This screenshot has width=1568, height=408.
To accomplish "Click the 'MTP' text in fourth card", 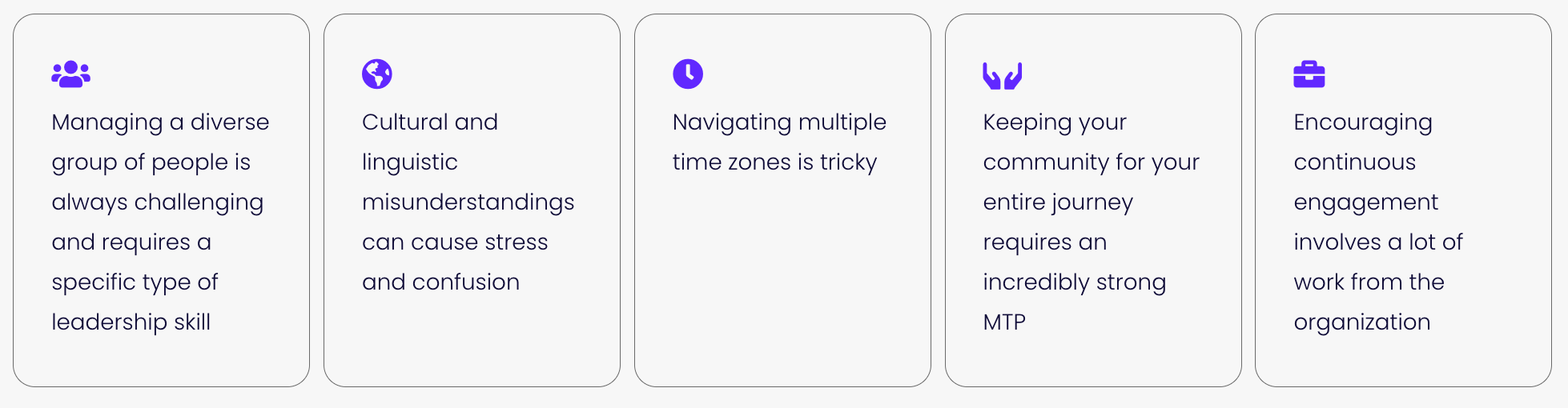I will tap(1004, 322).
